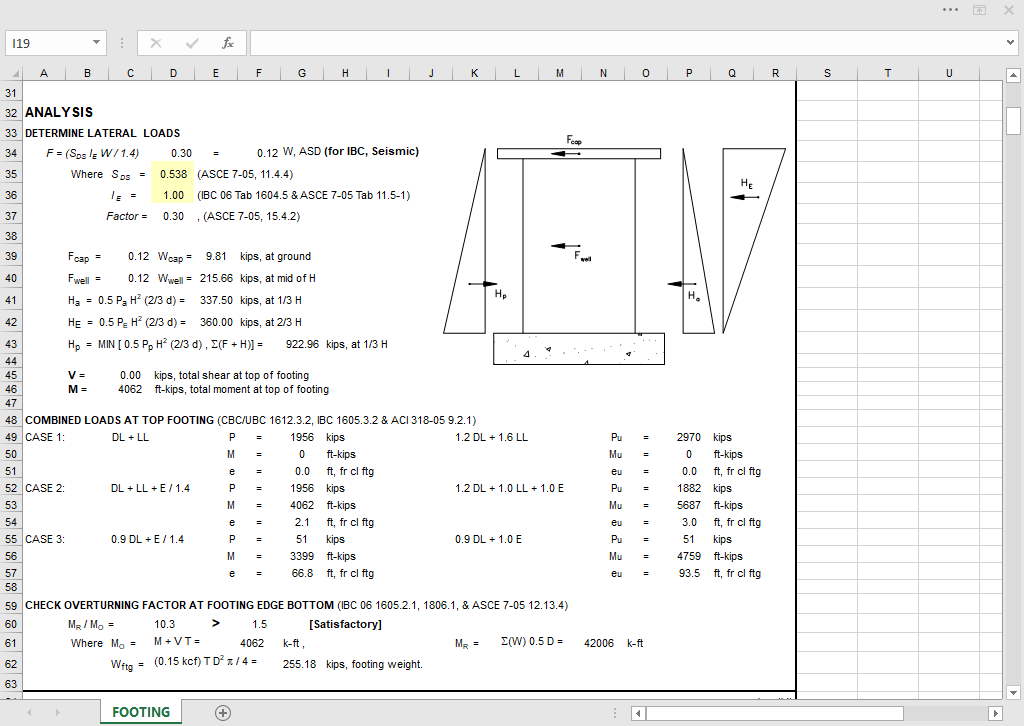Click the ANALYSIS heading cell

tap(59, 112)
